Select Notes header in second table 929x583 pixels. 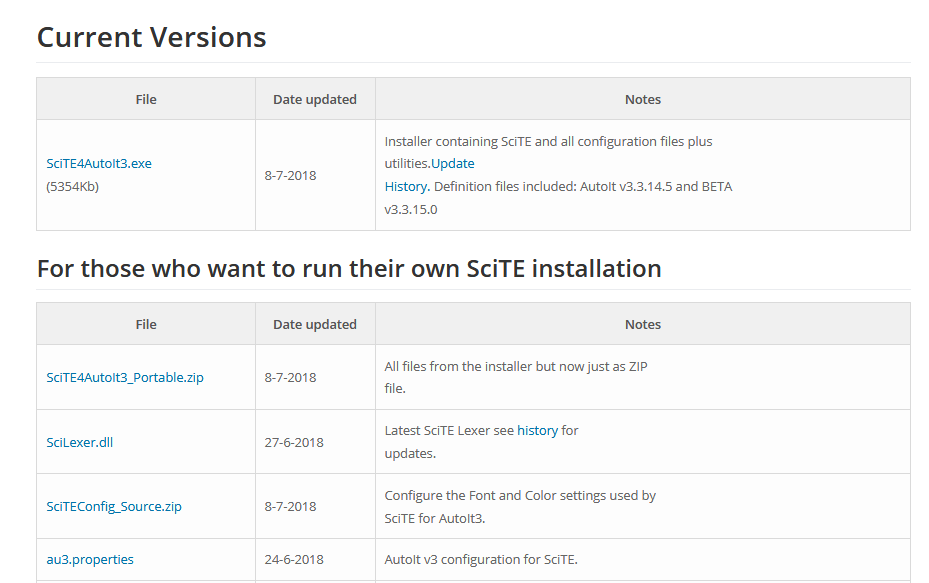tap(643, 325)
